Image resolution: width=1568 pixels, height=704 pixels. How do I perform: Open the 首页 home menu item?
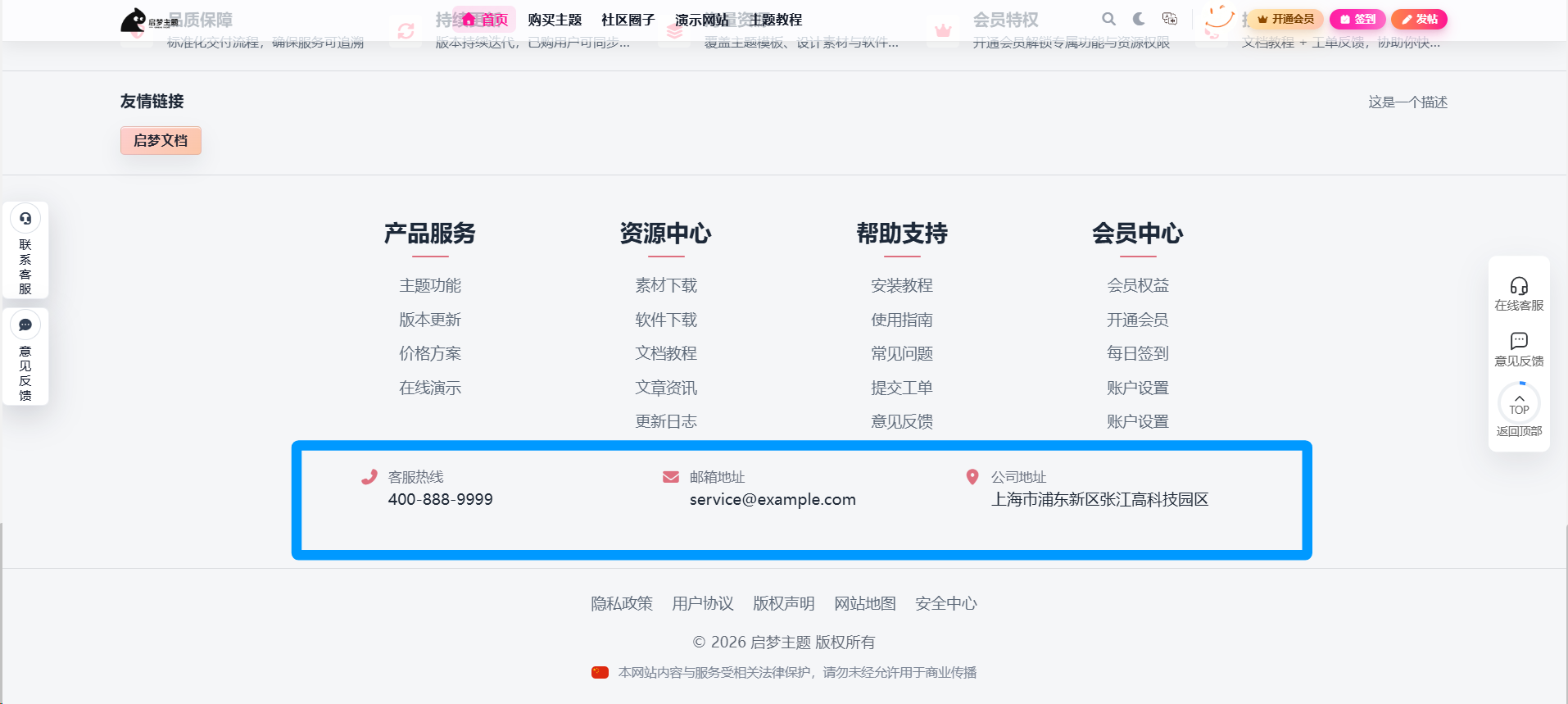pyautogui.click(x=485, y=20)
